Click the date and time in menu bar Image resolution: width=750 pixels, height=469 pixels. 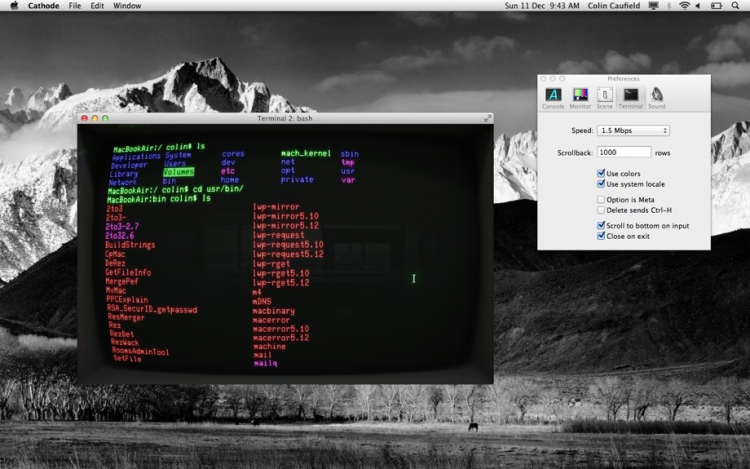click(541, 6)
